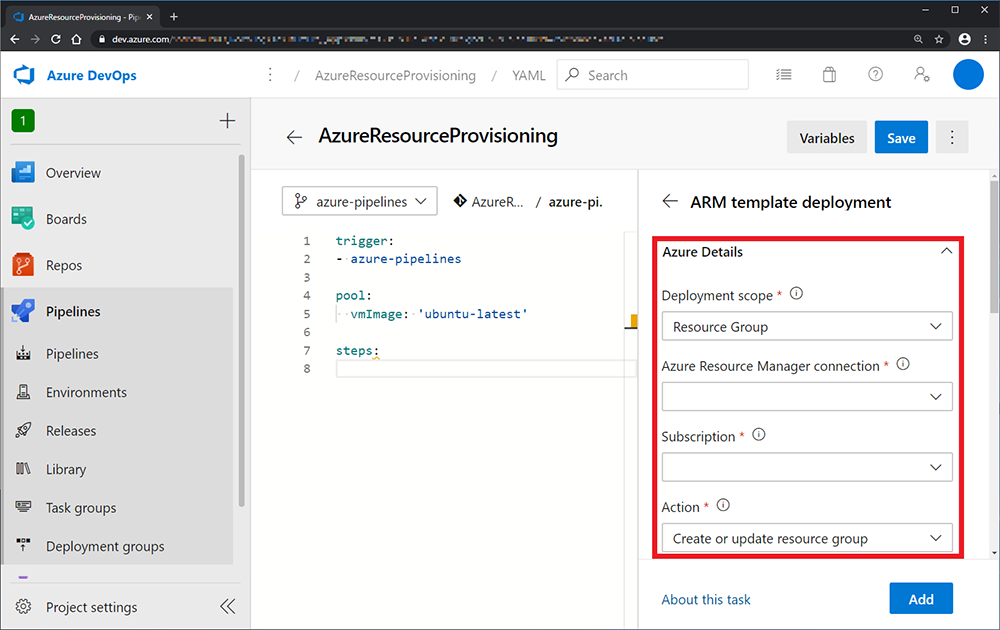The height and width of the screenshot is (630, 1000).
Task: Open a new browser tab
Action: (x=173, y=17)
